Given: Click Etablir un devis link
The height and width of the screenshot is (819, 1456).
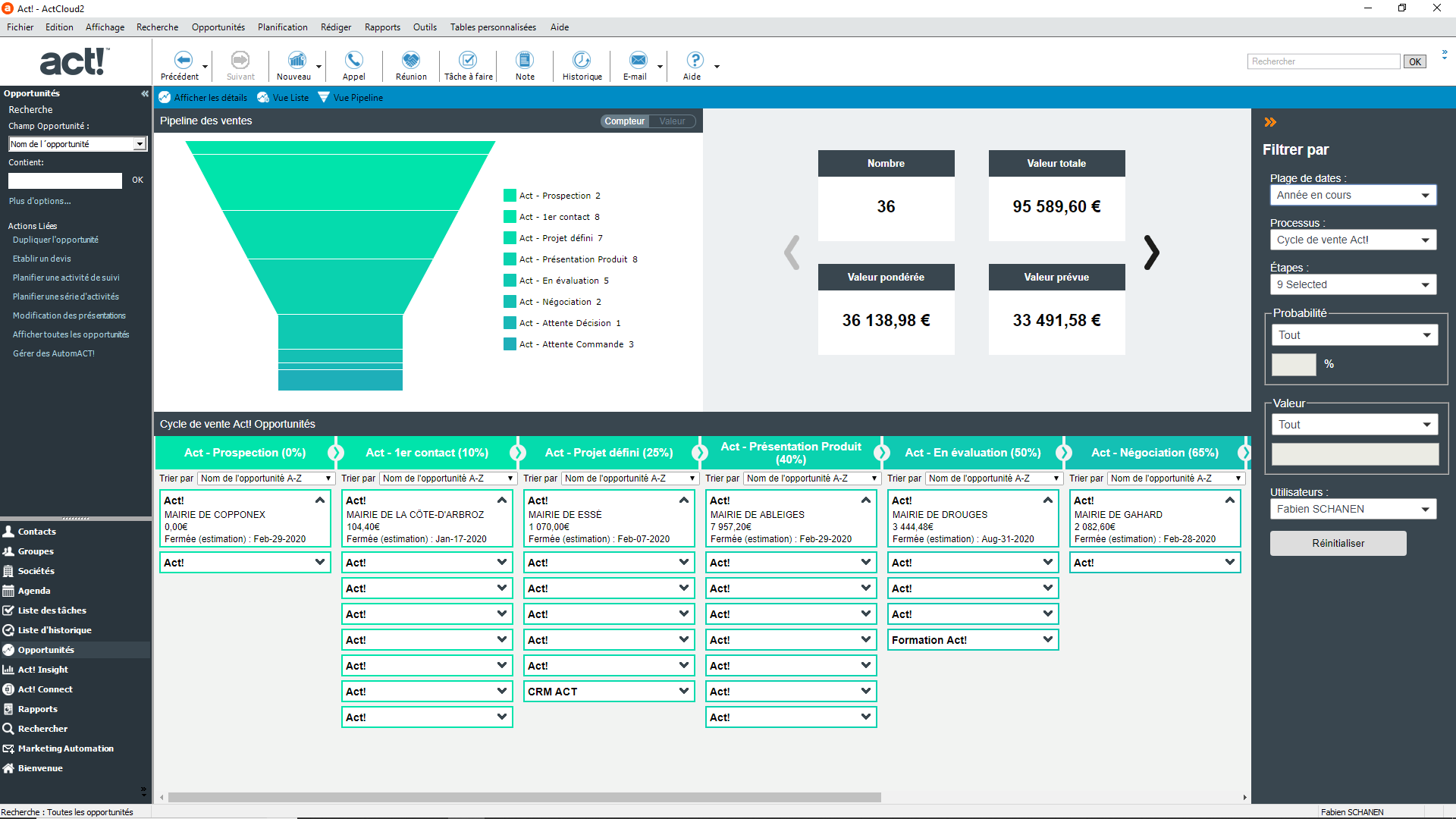Looking at the screenshot, I should (42, 259).
